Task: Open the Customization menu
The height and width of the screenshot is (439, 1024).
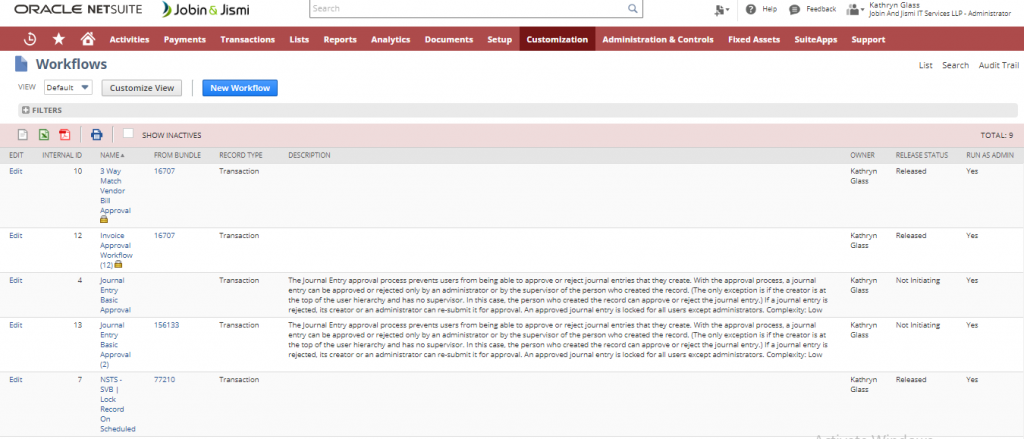Action: pos(557,40)
